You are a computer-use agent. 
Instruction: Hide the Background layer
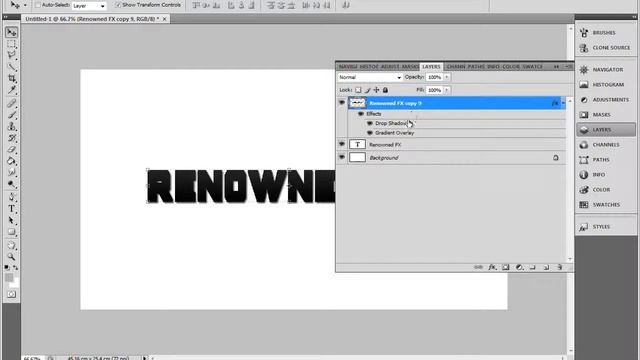point(342,158)
